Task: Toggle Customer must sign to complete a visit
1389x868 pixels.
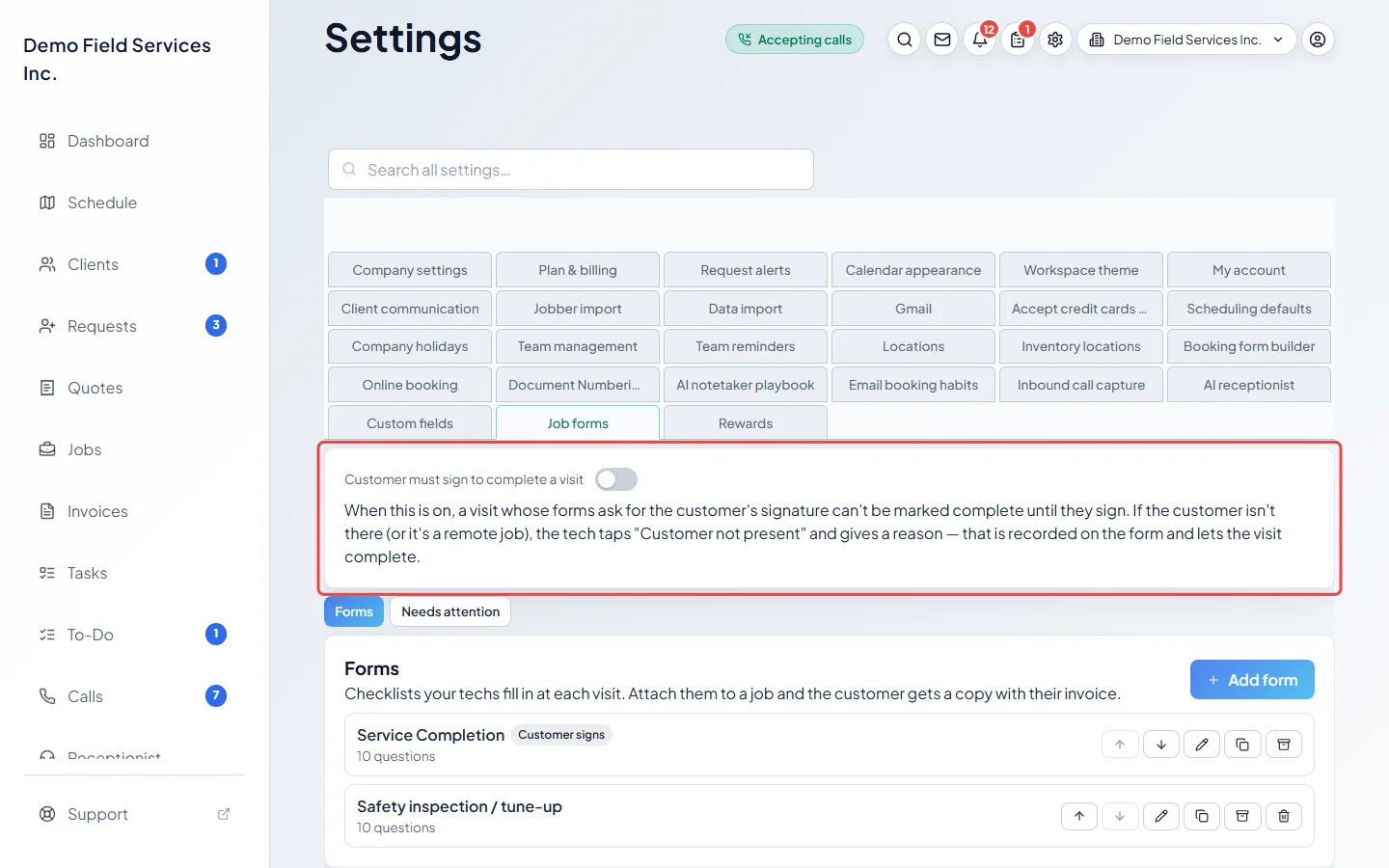Action: point(616,479)
